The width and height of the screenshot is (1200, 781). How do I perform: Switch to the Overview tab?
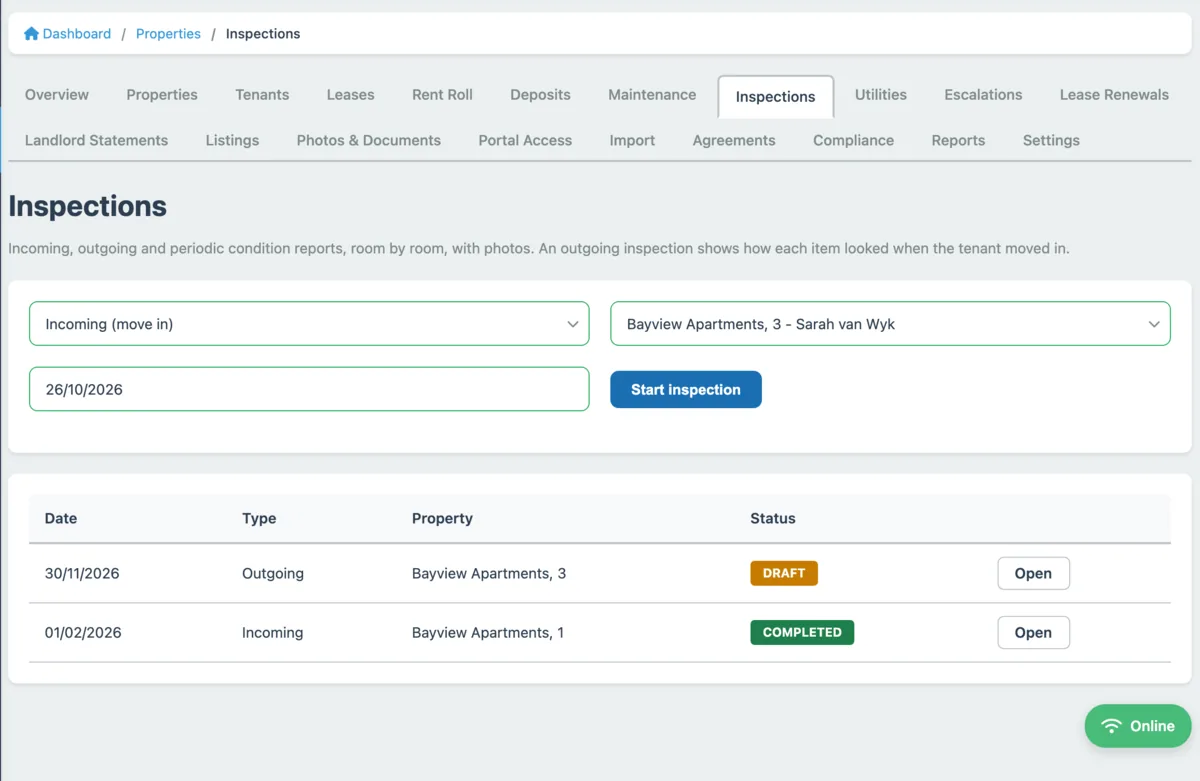[x=57, y=95]
